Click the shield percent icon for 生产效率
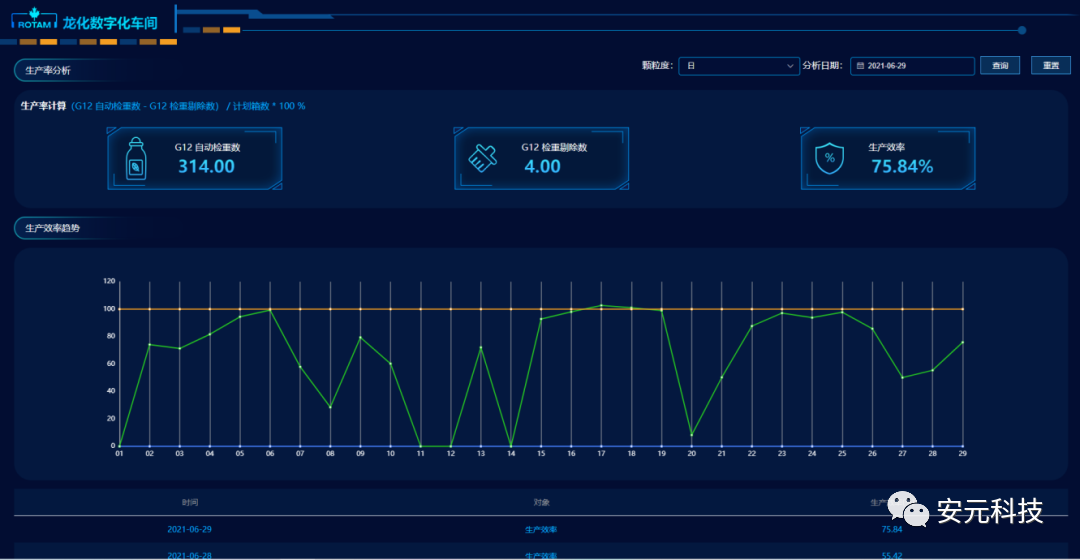1080x560 pixels. (829, 158)
